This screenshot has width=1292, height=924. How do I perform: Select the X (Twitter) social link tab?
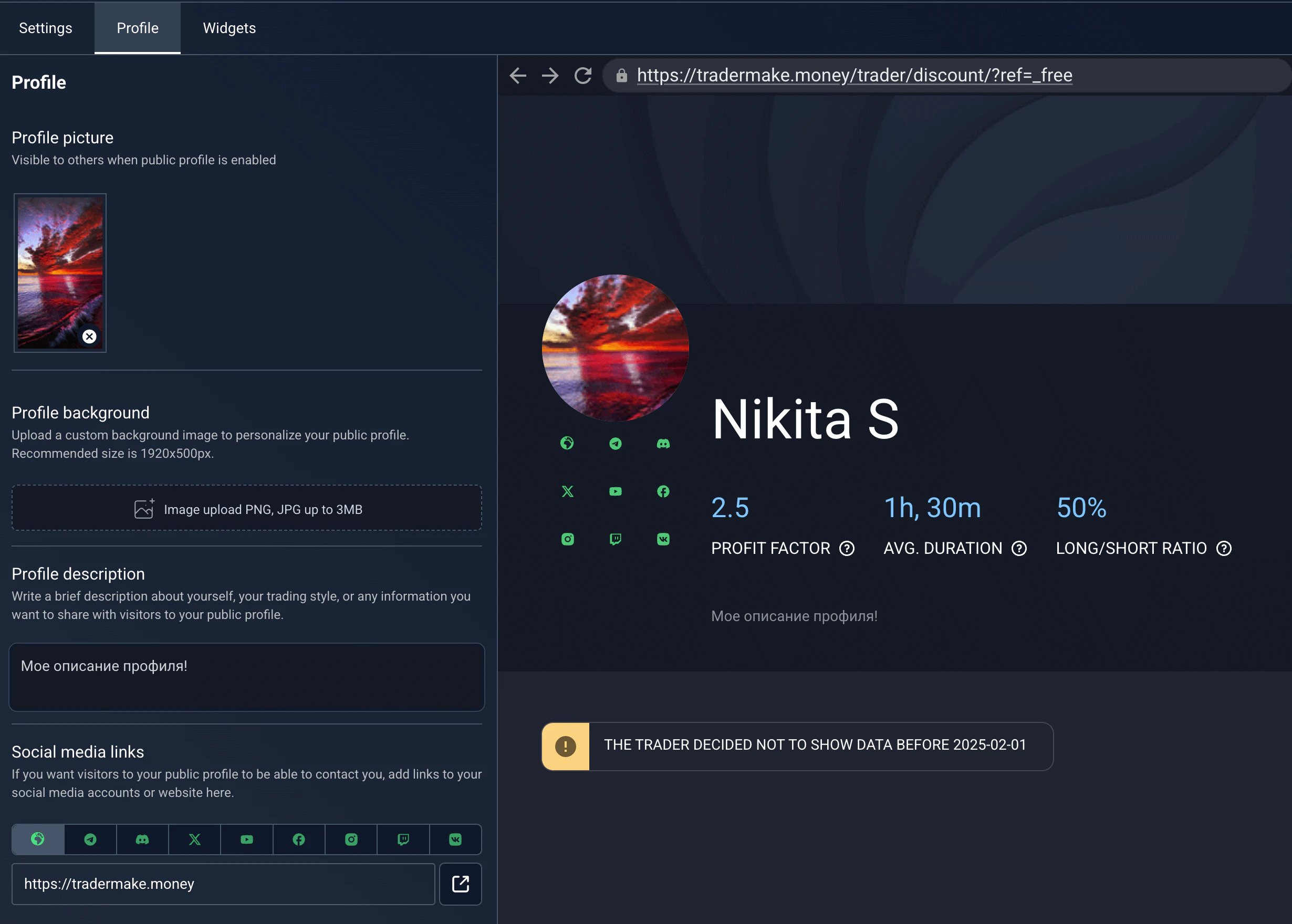(195, 838)
